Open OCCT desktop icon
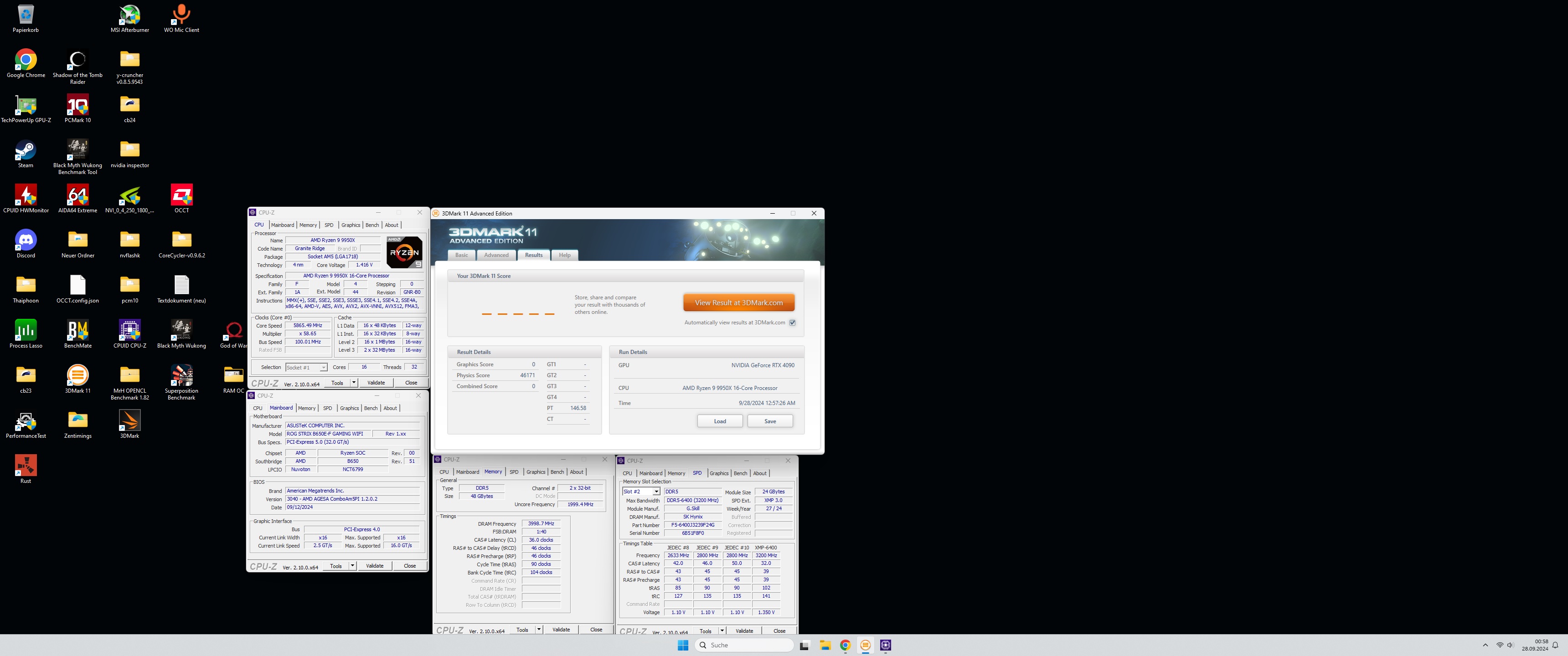 [181, 198]
